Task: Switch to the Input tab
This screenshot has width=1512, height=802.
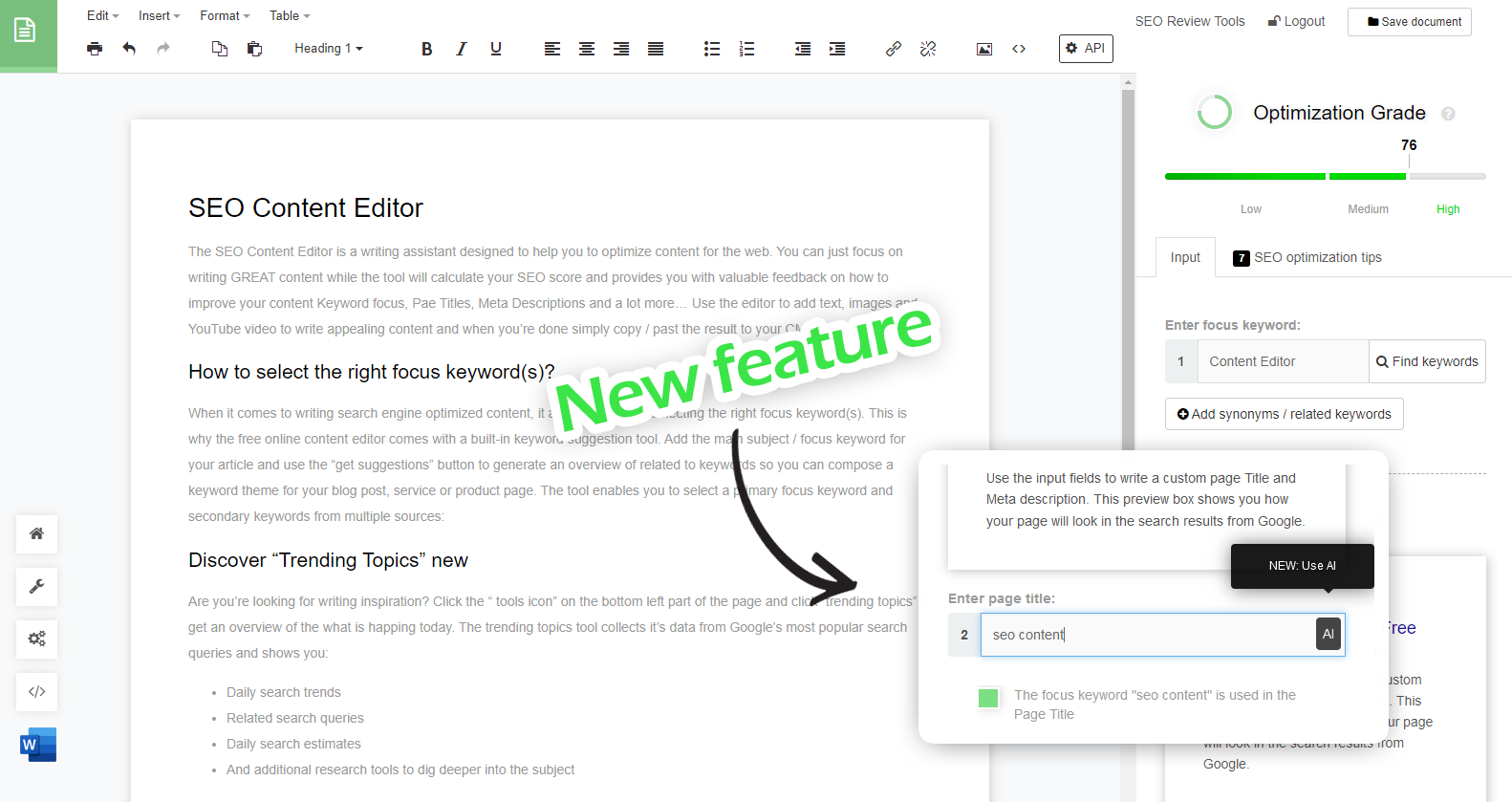Action: coord(1185,257)
